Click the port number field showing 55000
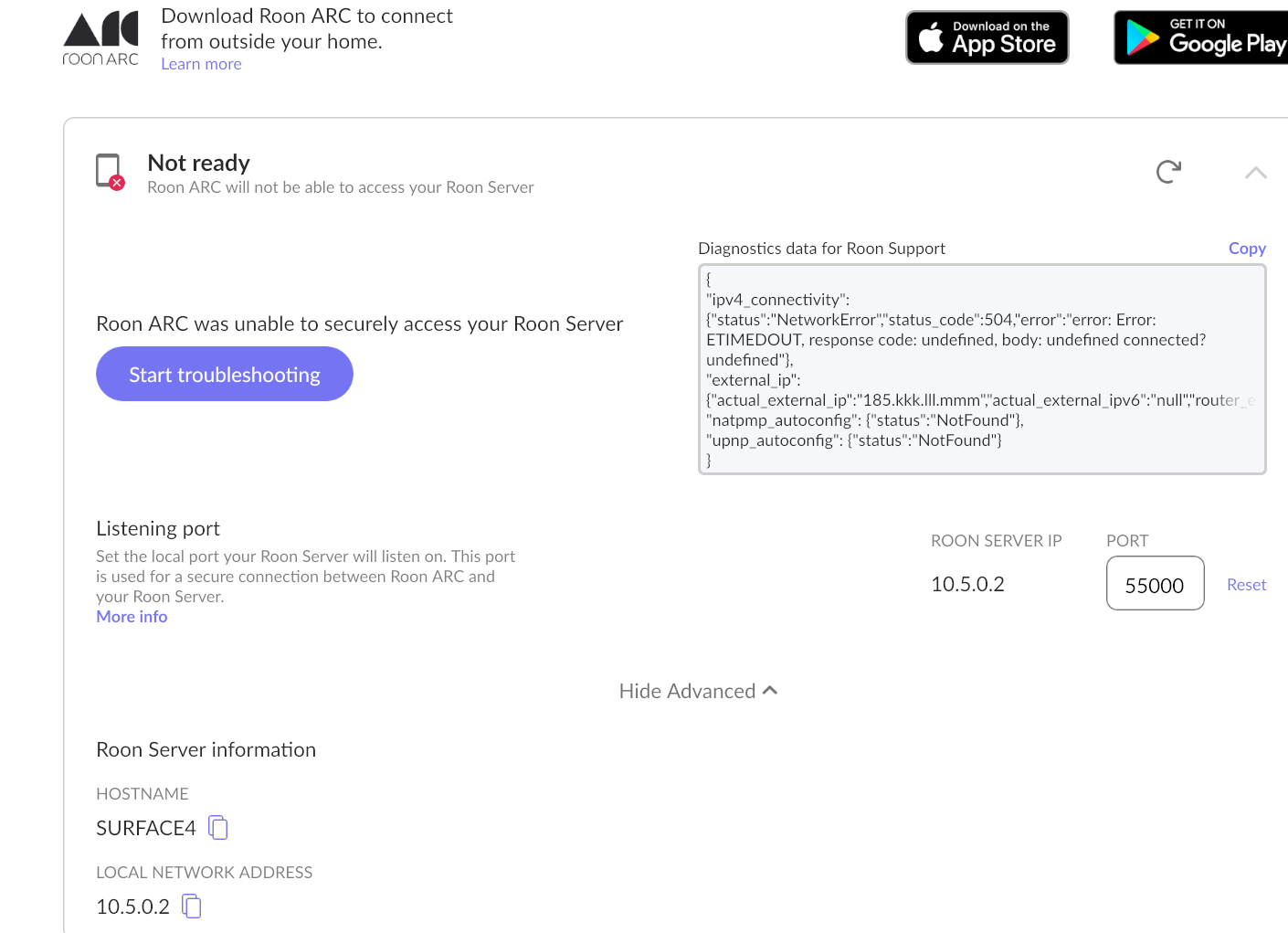 (1155, 583)
